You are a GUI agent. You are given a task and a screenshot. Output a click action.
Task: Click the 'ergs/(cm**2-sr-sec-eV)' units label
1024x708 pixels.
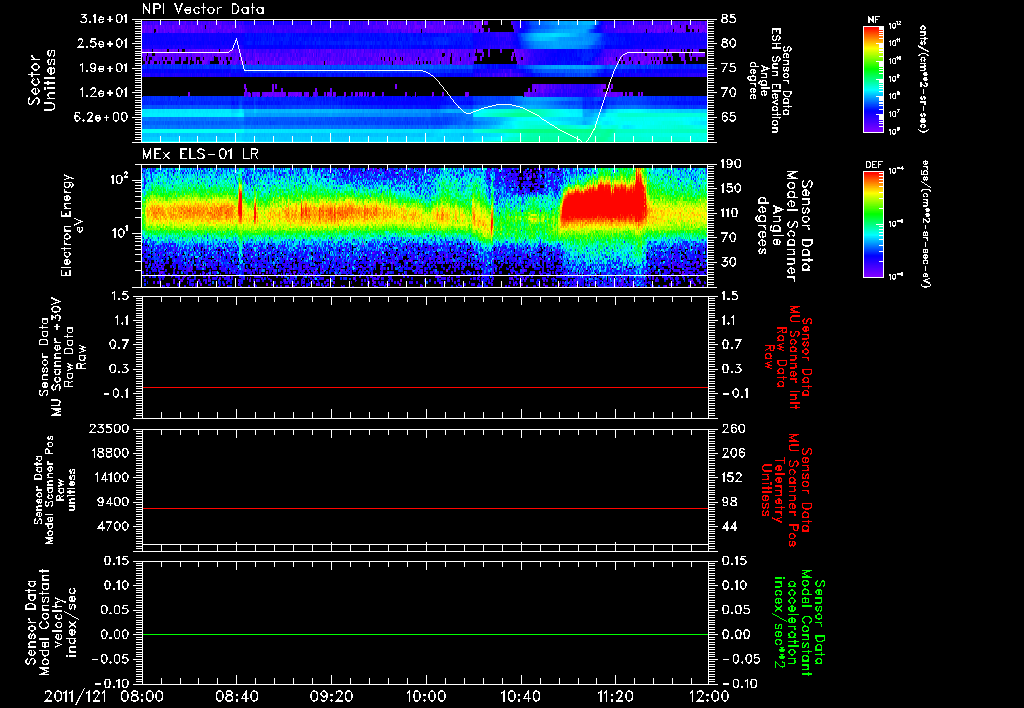coord(925,223)
